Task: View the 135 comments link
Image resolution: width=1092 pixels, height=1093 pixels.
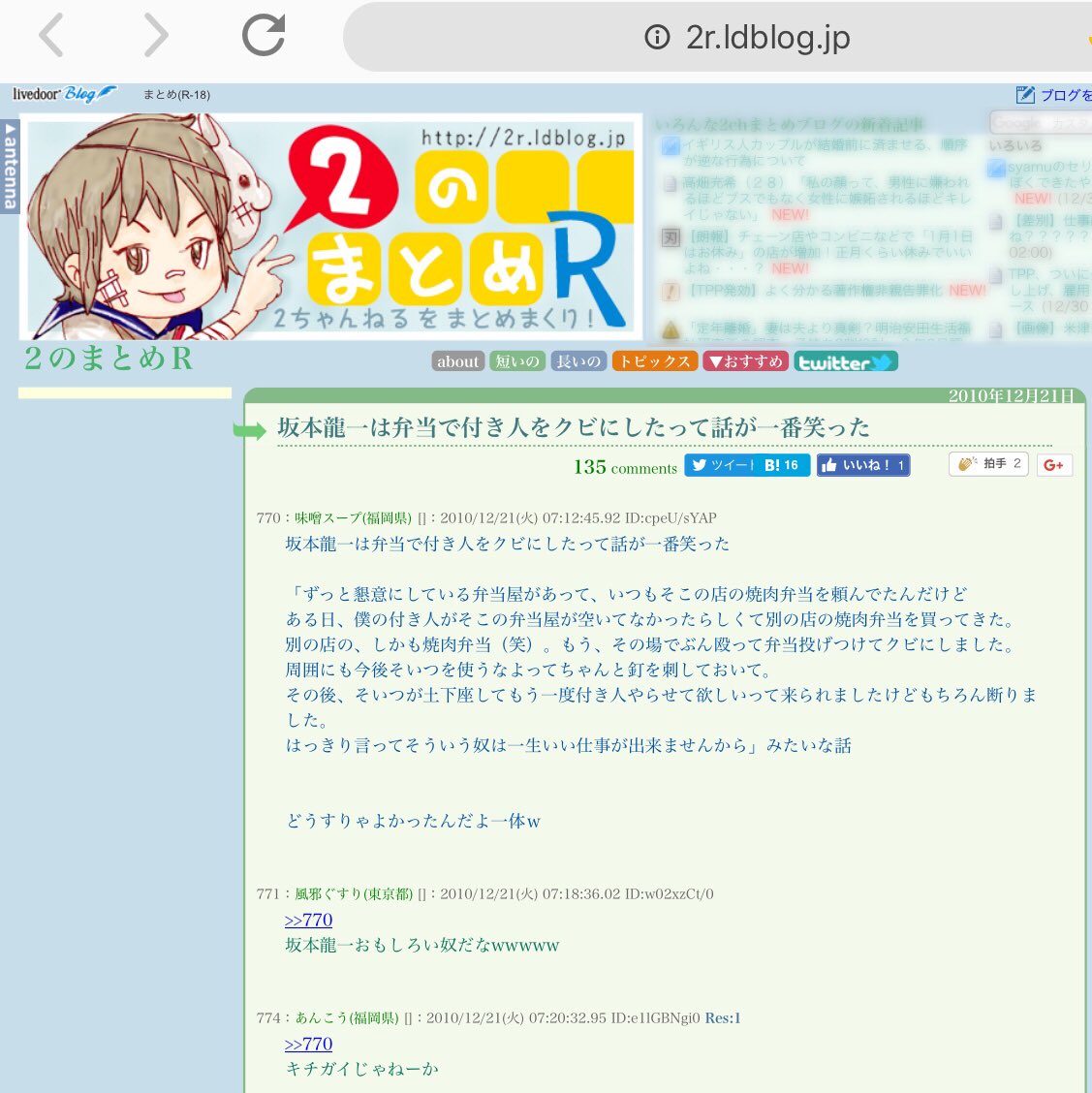Action: 625,467
